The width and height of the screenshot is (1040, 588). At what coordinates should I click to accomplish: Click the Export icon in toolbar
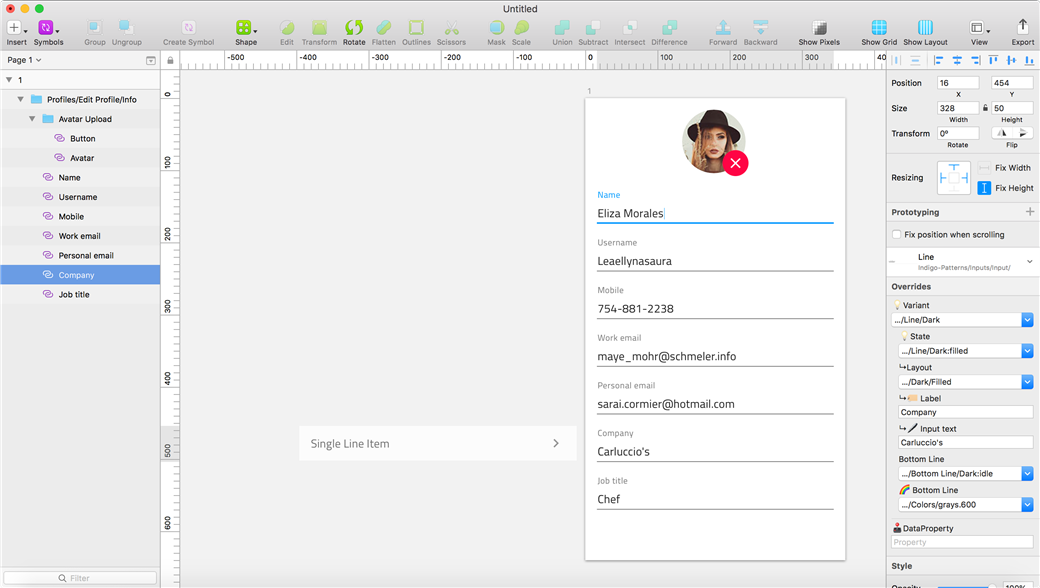point(1022,28)
